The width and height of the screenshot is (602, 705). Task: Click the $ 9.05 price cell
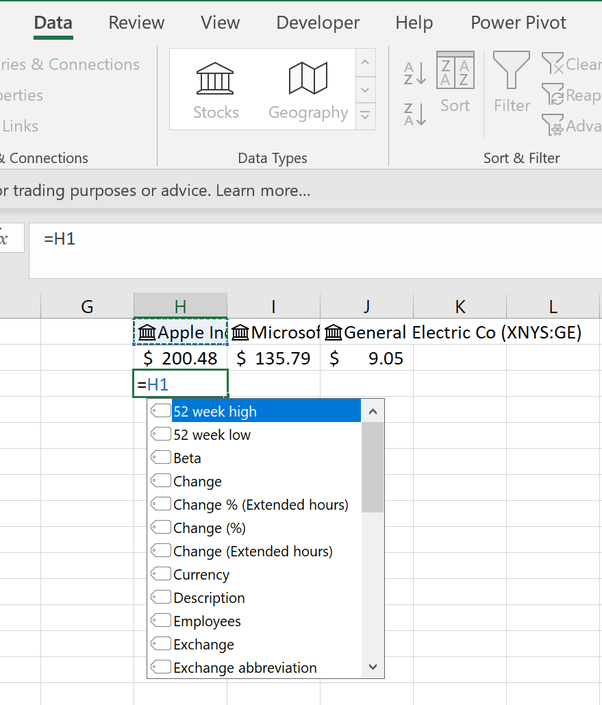[367, 358]
